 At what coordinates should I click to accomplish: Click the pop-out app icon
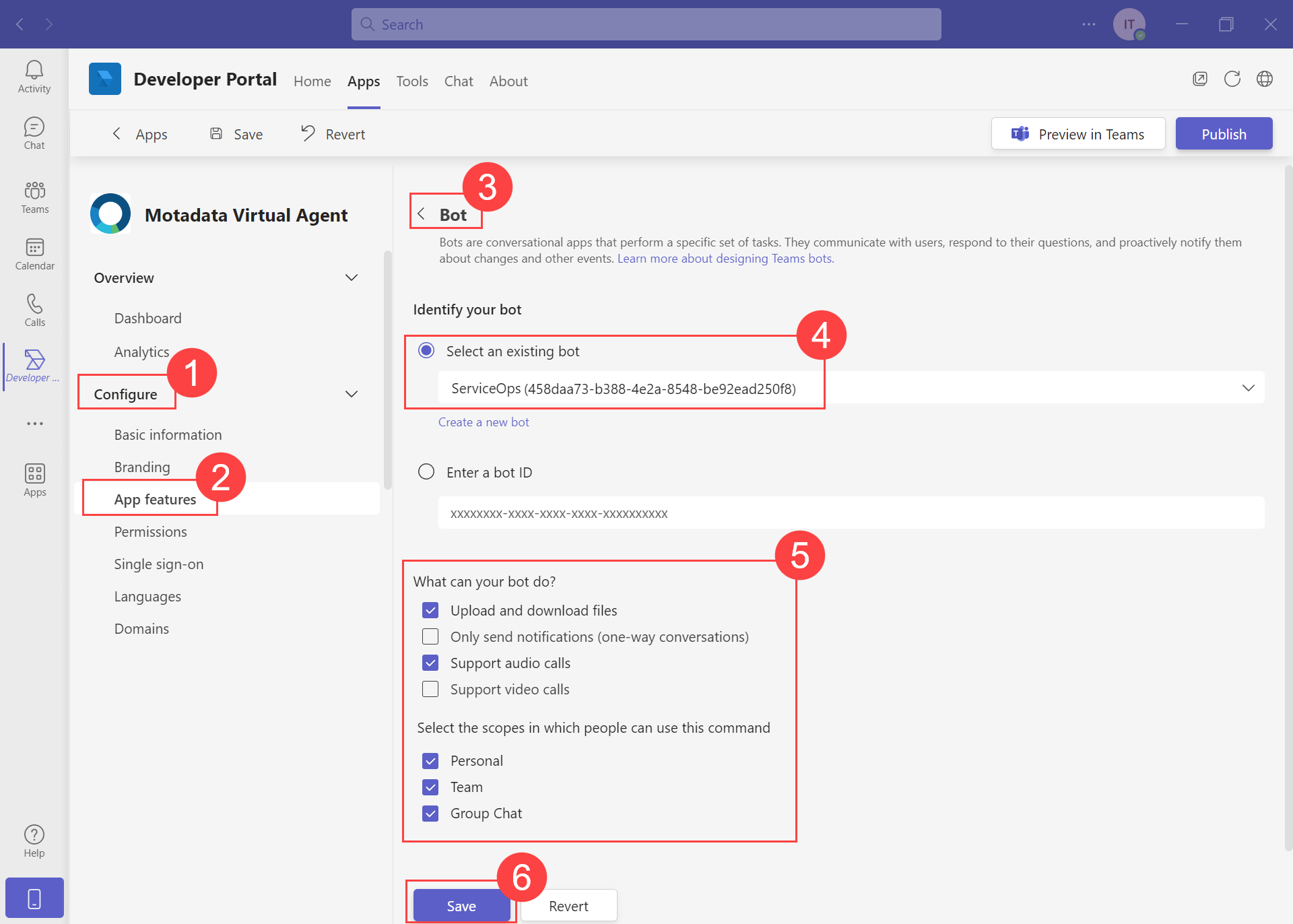click(1199, 79)
